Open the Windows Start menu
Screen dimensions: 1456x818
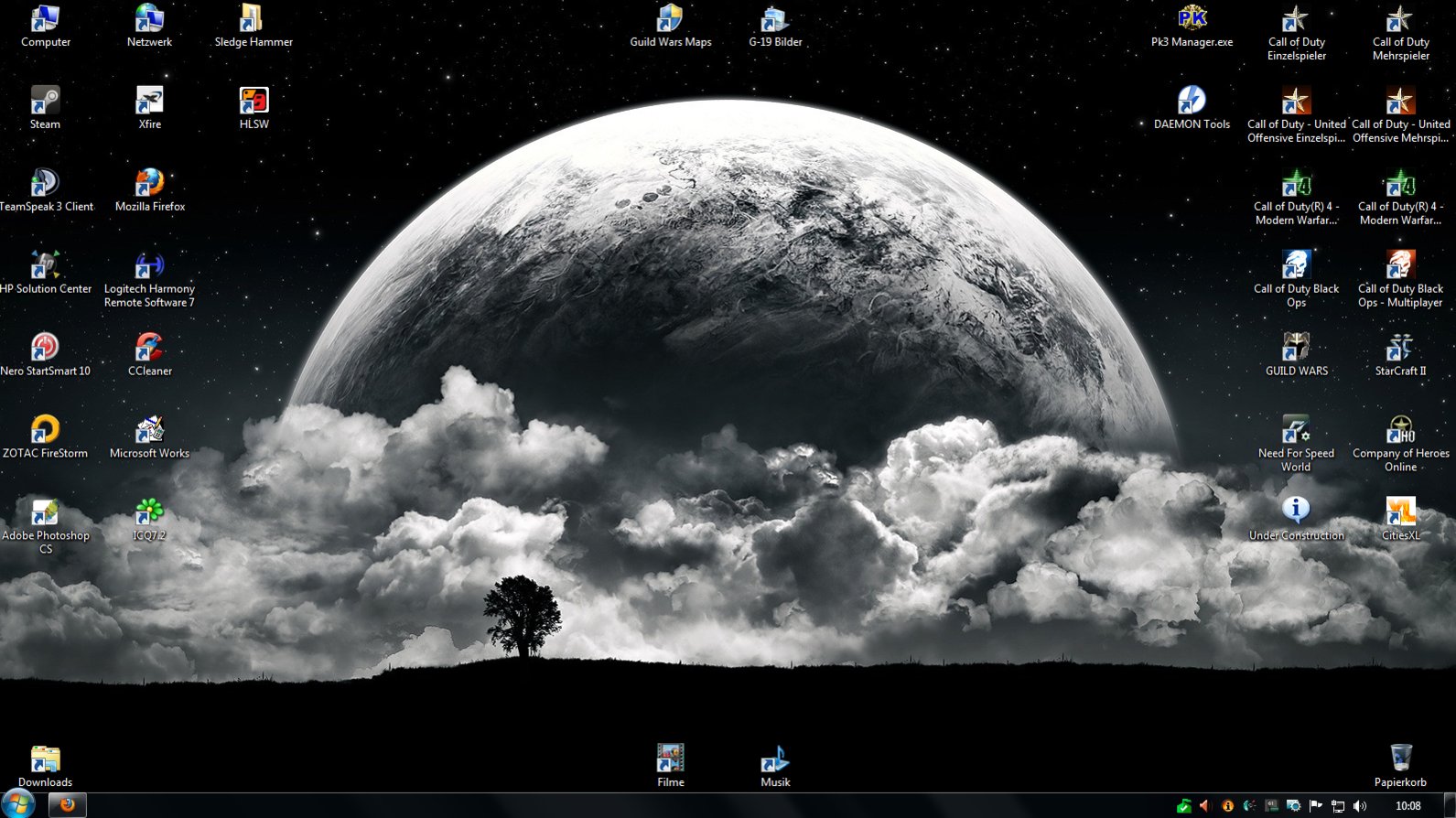point(18,804)
